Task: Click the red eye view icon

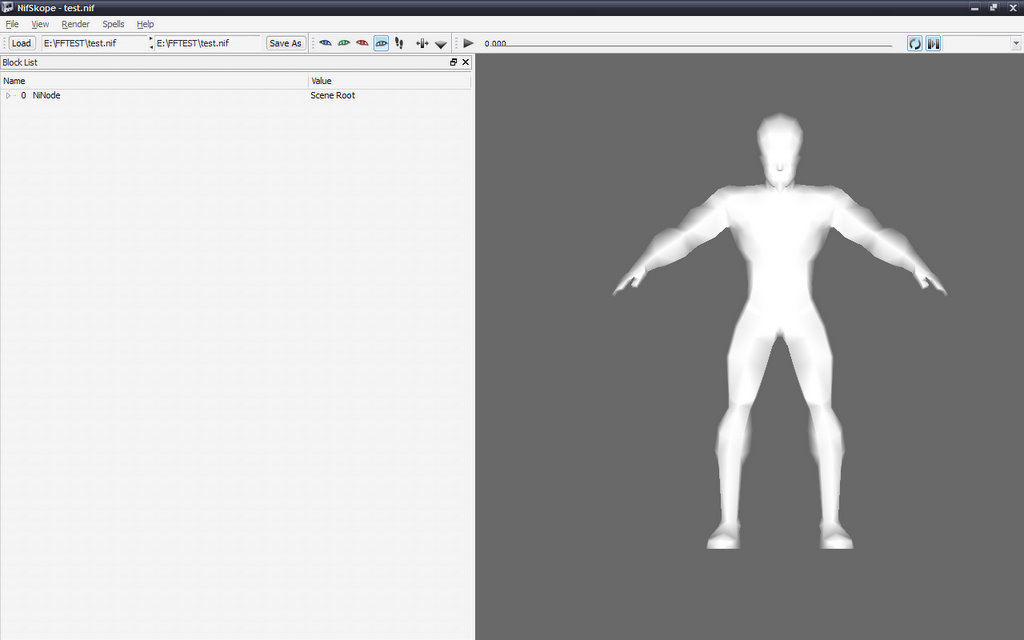Action: tap(362, 43)
